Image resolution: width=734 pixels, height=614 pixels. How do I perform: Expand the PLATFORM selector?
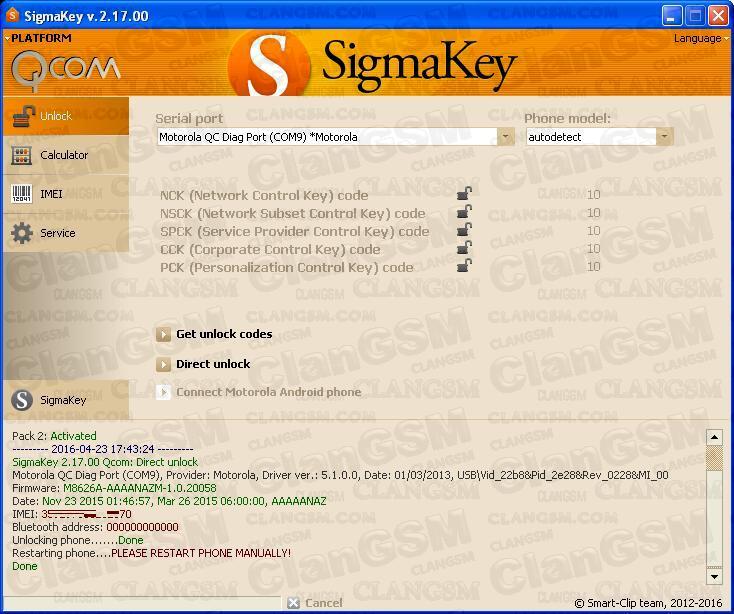click(38, 38)
